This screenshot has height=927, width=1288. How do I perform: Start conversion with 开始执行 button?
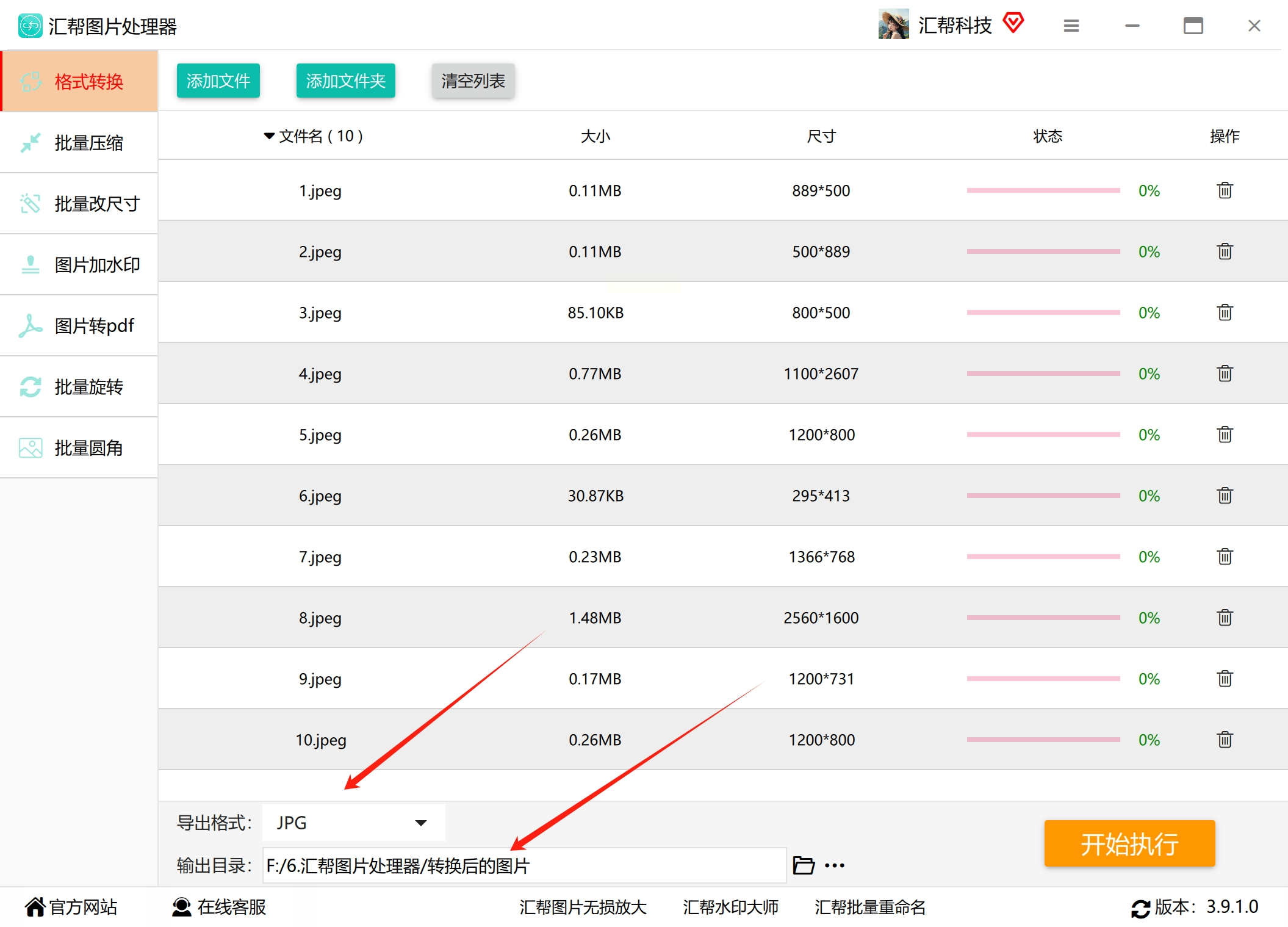pos(1129,843)
